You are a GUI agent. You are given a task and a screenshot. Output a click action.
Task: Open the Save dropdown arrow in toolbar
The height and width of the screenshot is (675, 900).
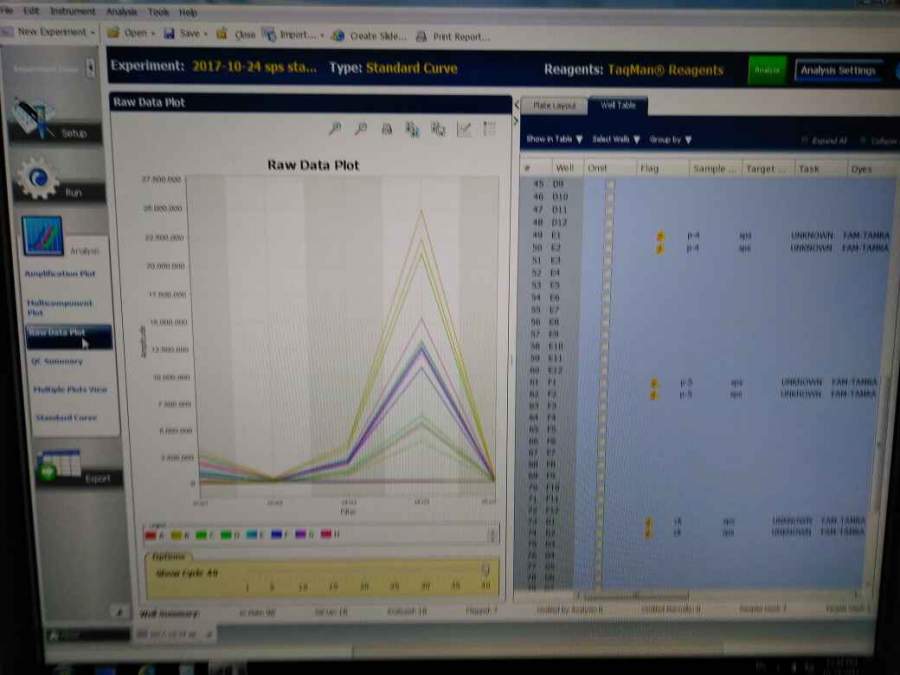[x=205, y=34]
